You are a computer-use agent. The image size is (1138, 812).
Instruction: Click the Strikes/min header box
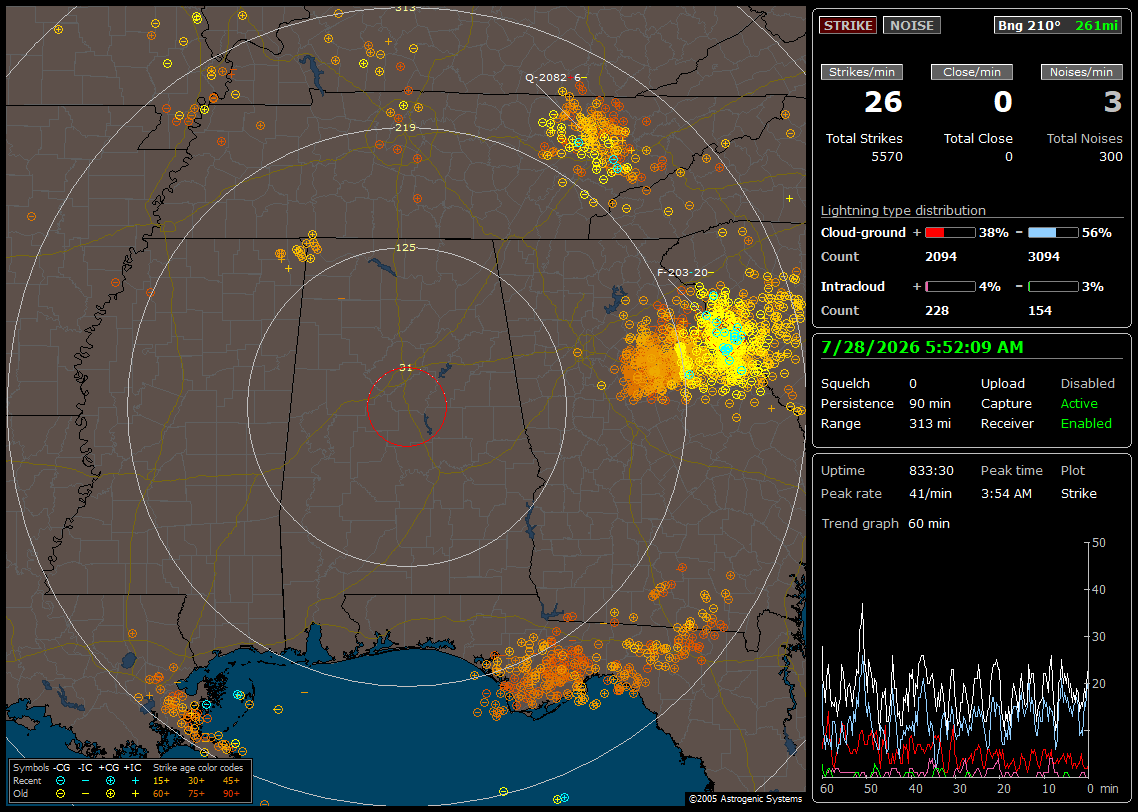coord(861,72)
